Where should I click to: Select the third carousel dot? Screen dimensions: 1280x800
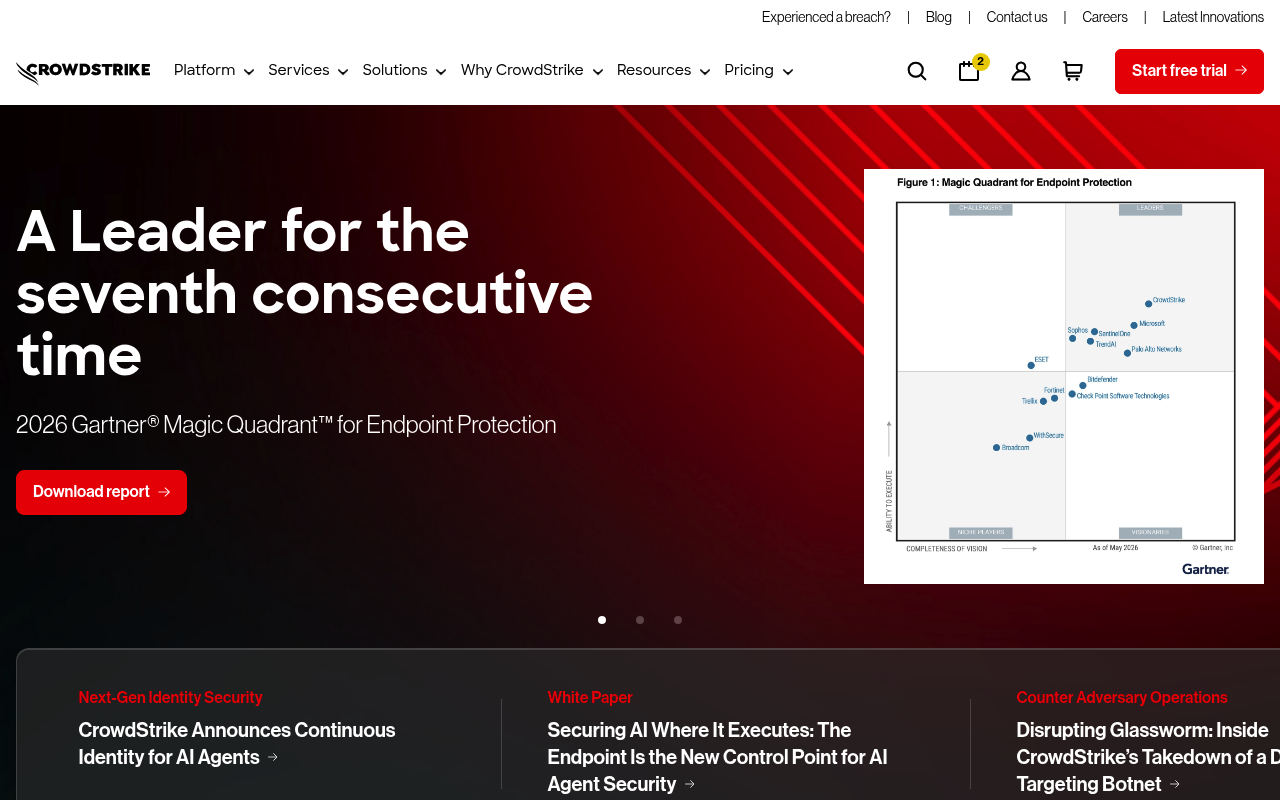pos(678,620)
